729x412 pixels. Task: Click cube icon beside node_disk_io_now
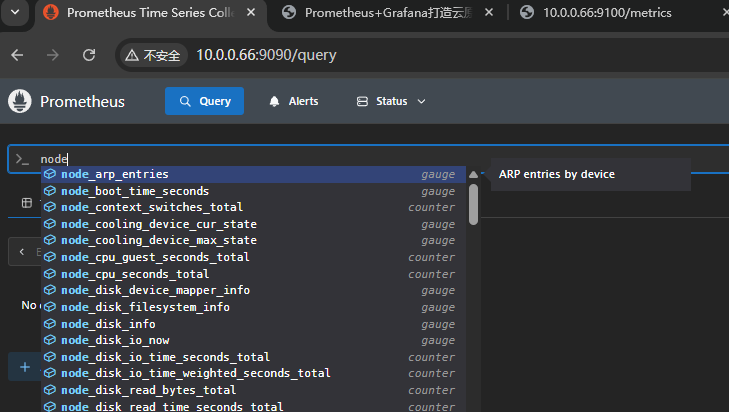click(50, 340)
